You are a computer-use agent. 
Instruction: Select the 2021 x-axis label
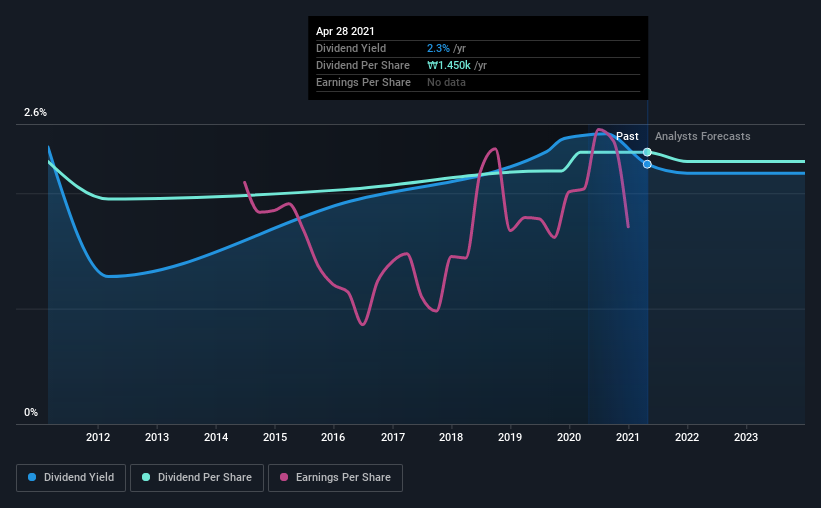point(628,437)
